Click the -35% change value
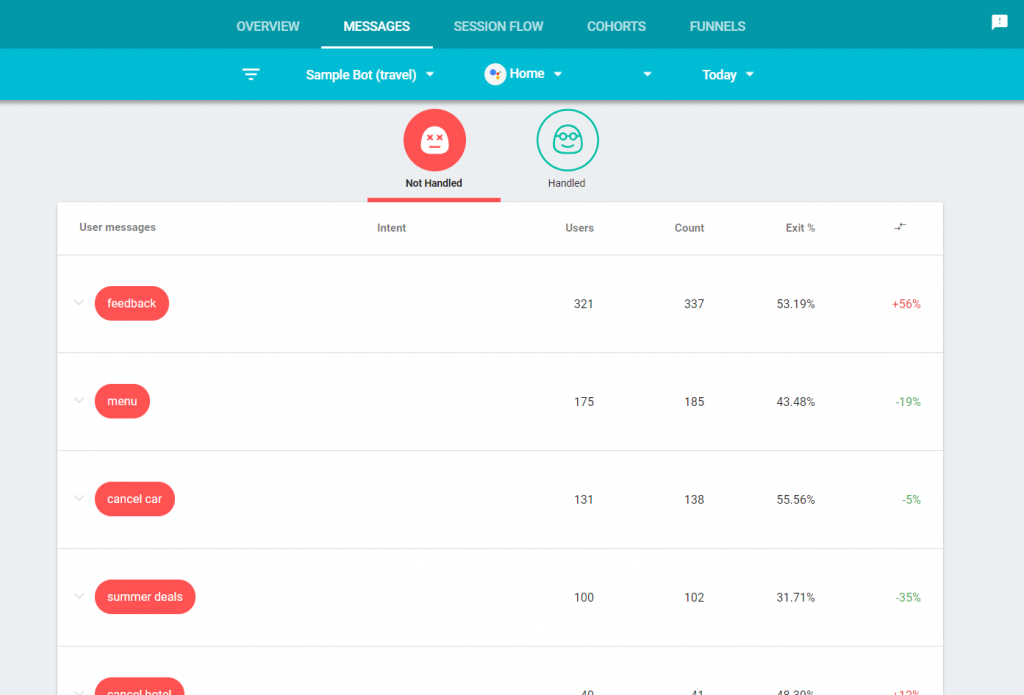The width and height of the screenshot is (1024, 695). click(908, 598)
